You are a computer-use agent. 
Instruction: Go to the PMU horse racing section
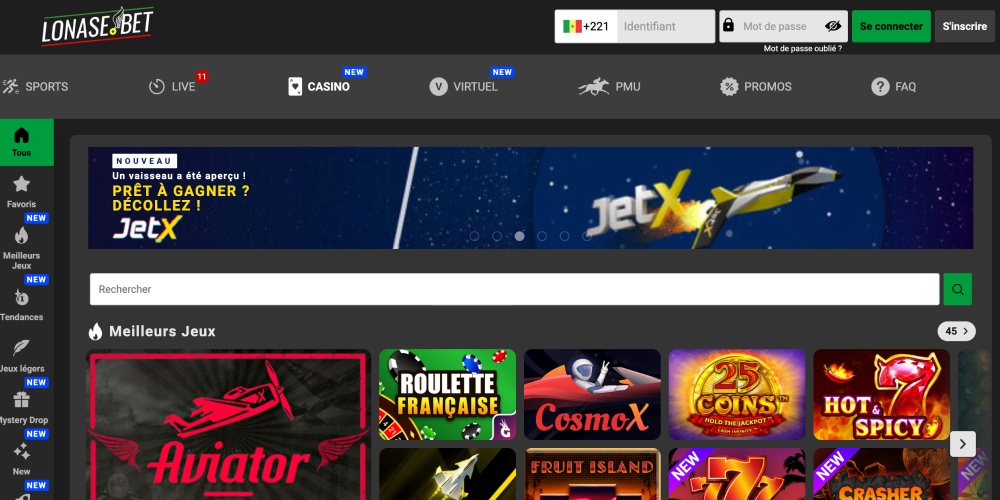point(609,87)
